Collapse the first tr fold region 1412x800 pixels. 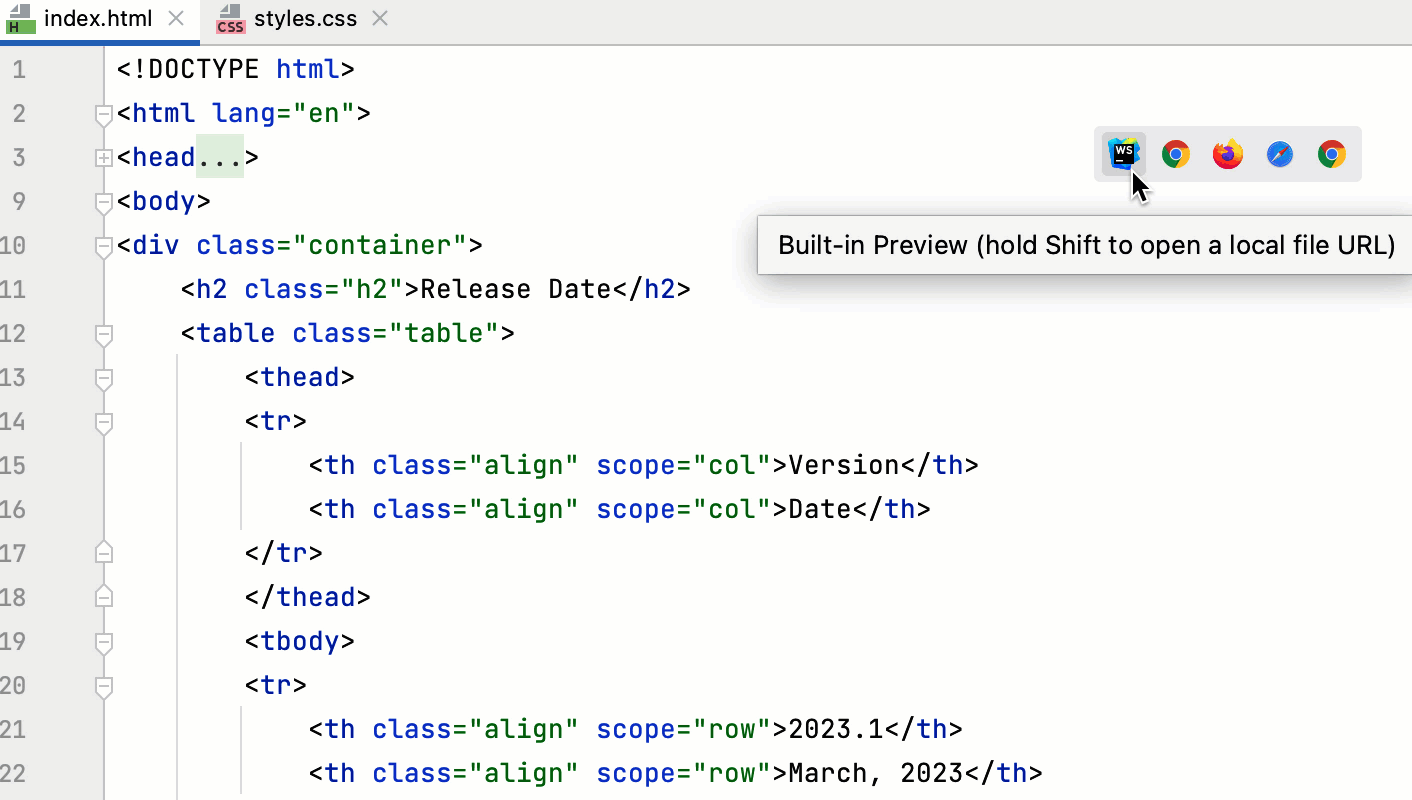pyautogui.click(x=103, y=423)
